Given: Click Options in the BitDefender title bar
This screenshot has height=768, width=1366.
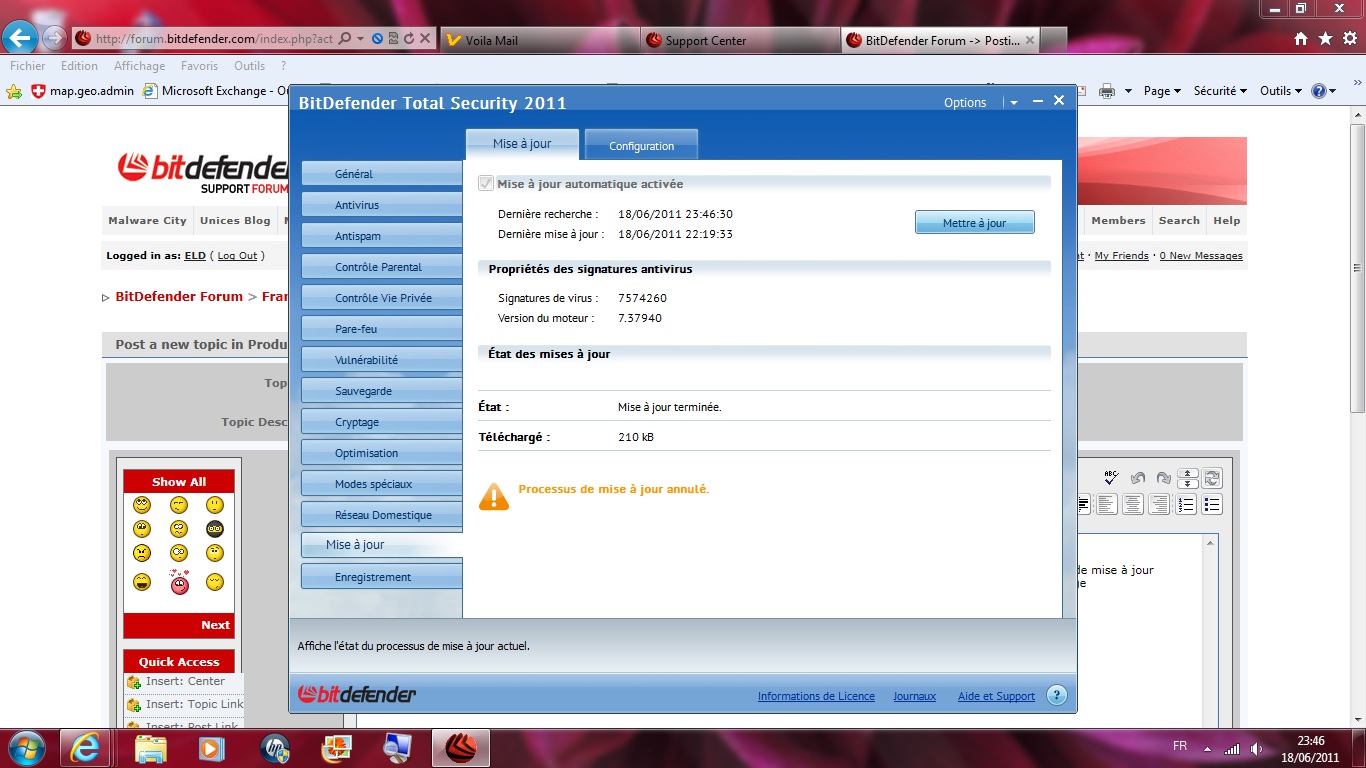Looking at the screenshot, I should point(965,102).
